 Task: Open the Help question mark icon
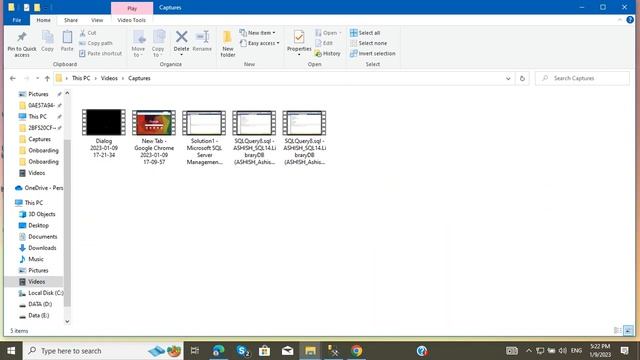[630, 20]
